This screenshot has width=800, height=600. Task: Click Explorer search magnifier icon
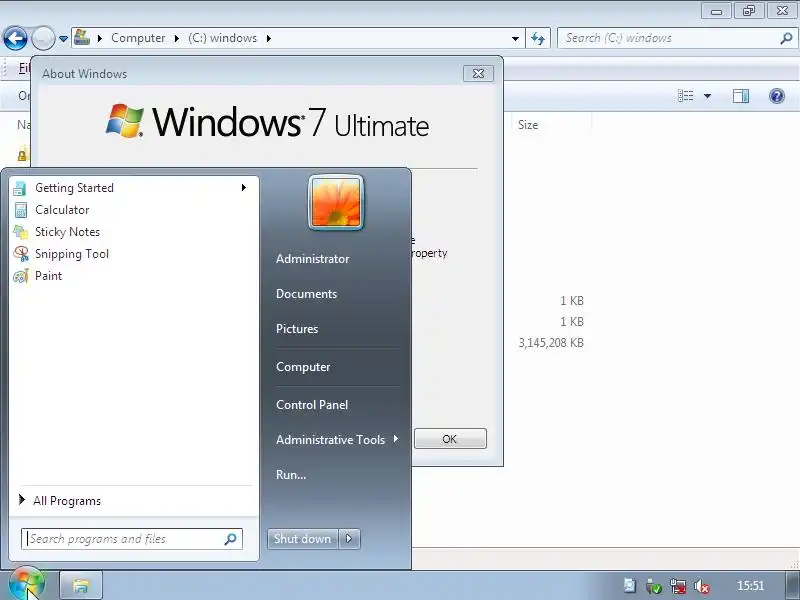(786, 38)
